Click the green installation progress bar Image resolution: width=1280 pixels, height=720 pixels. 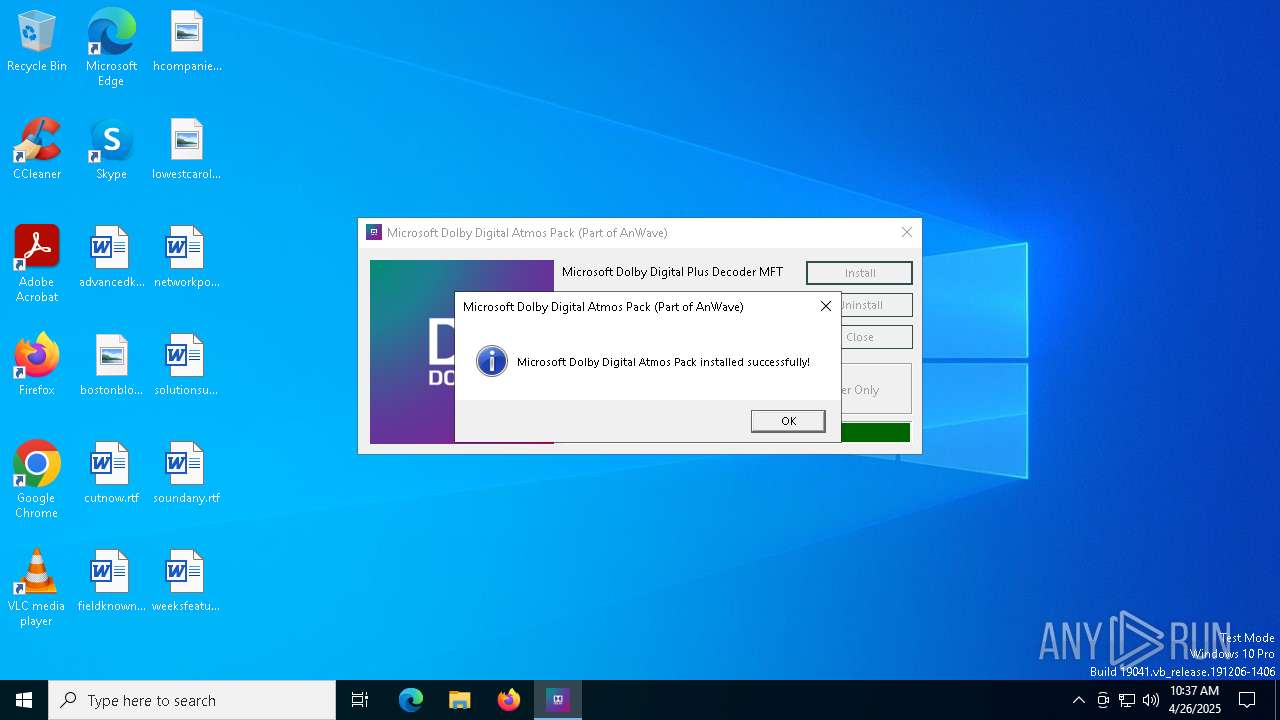coord(876,432)
